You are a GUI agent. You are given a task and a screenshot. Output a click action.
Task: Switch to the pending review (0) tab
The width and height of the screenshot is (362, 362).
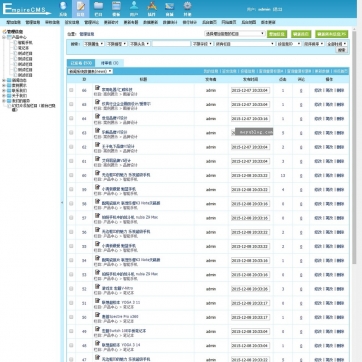point(110,63)
